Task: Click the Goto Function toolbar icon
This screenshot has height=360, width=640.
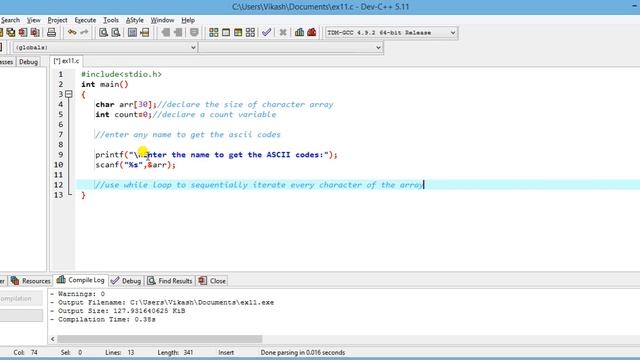Action: pos(132,33)
